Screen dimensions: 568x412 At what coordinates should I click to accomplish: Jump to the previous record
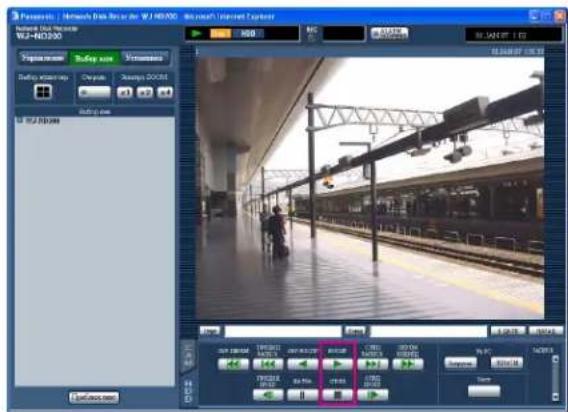[268, 364]
